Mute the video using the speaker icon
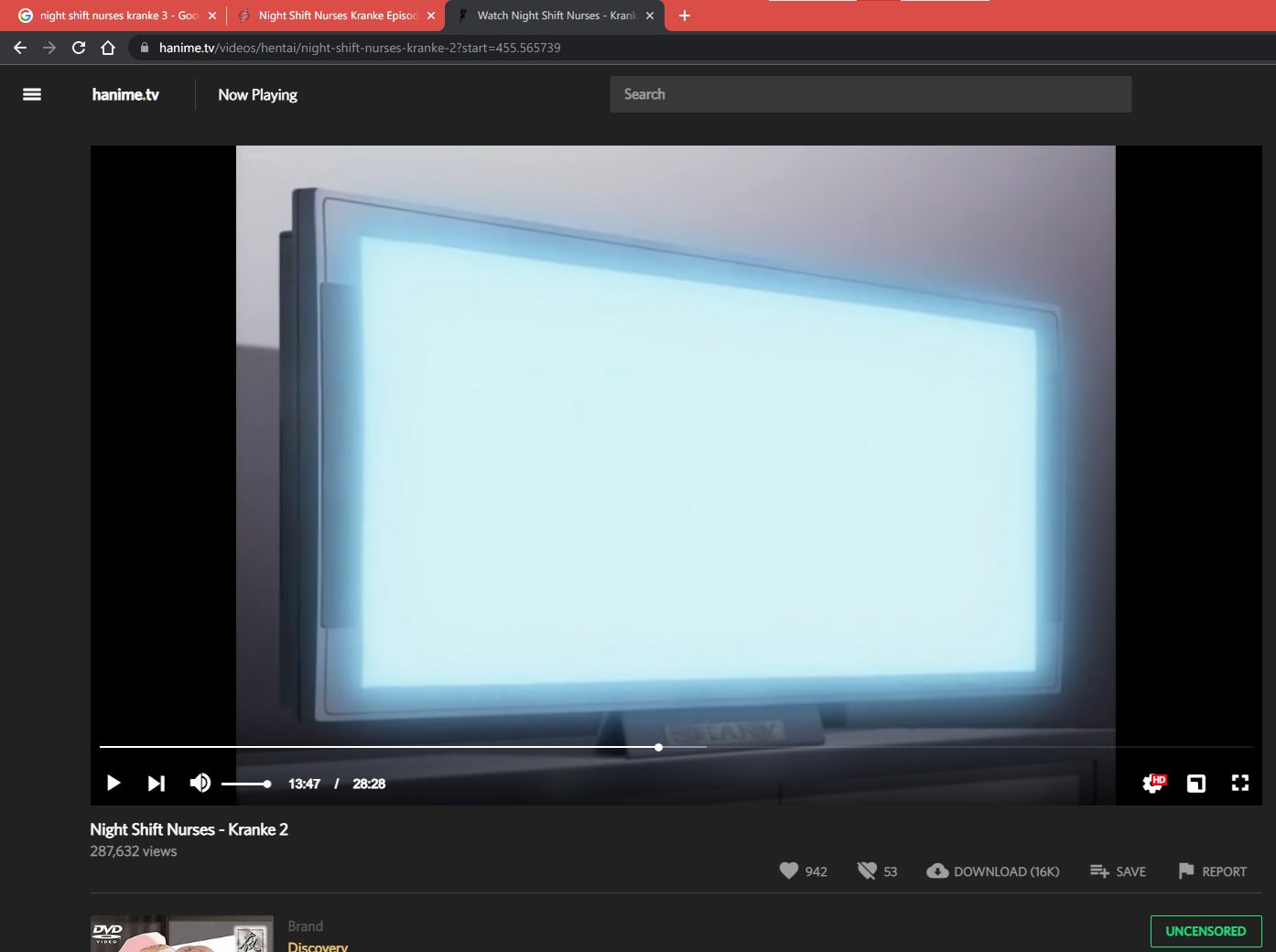Screen dimensions: 1276x952 point(200,784)
